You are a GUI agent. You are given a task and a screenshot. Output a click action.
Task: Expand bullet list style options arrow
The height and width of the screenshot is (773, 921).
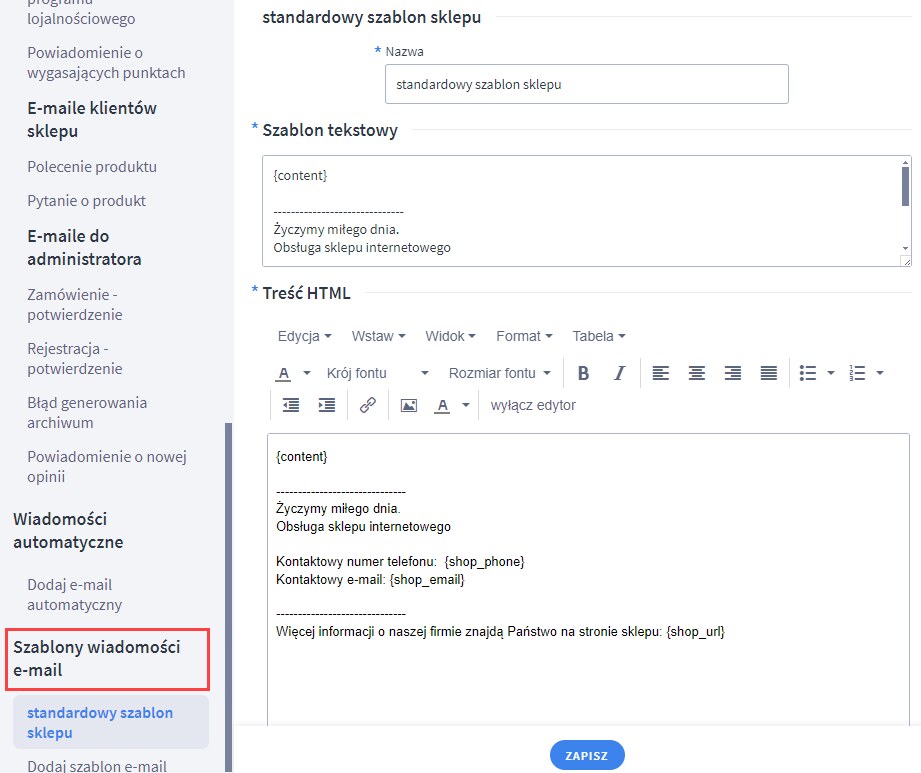click(831, 373)
